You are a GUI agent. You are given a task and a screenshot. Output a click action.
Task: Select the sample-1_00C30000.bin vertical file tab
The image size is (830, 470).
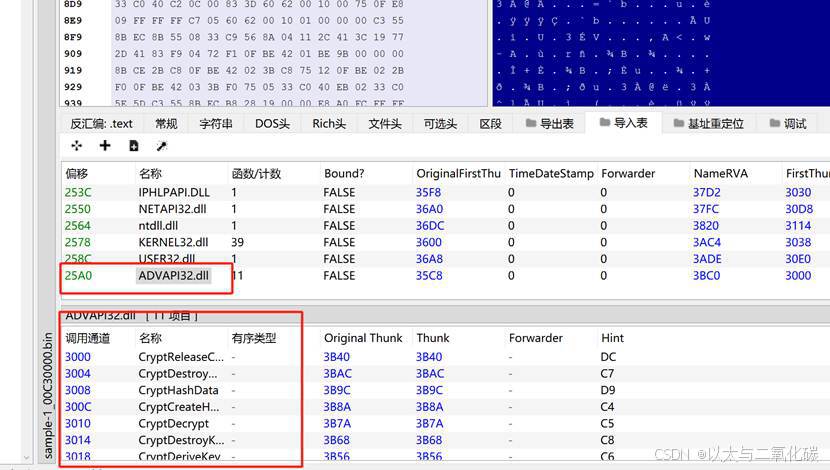pyautogui.click(x=48, y=395)
